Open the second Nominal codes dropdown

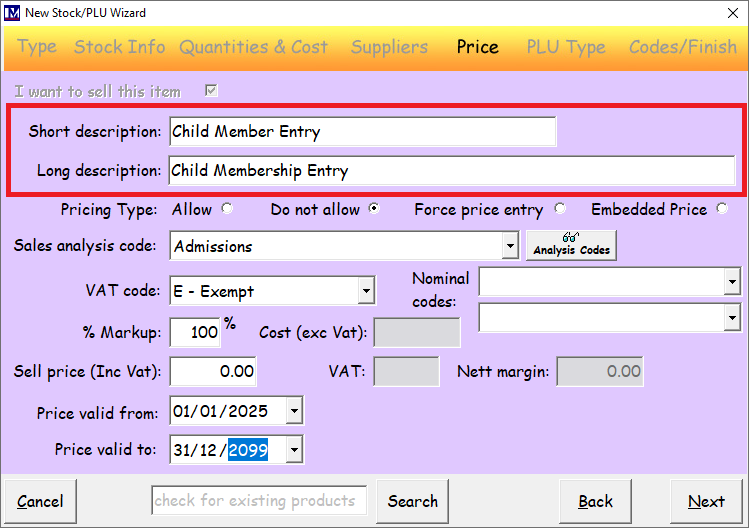coord(732,317)
